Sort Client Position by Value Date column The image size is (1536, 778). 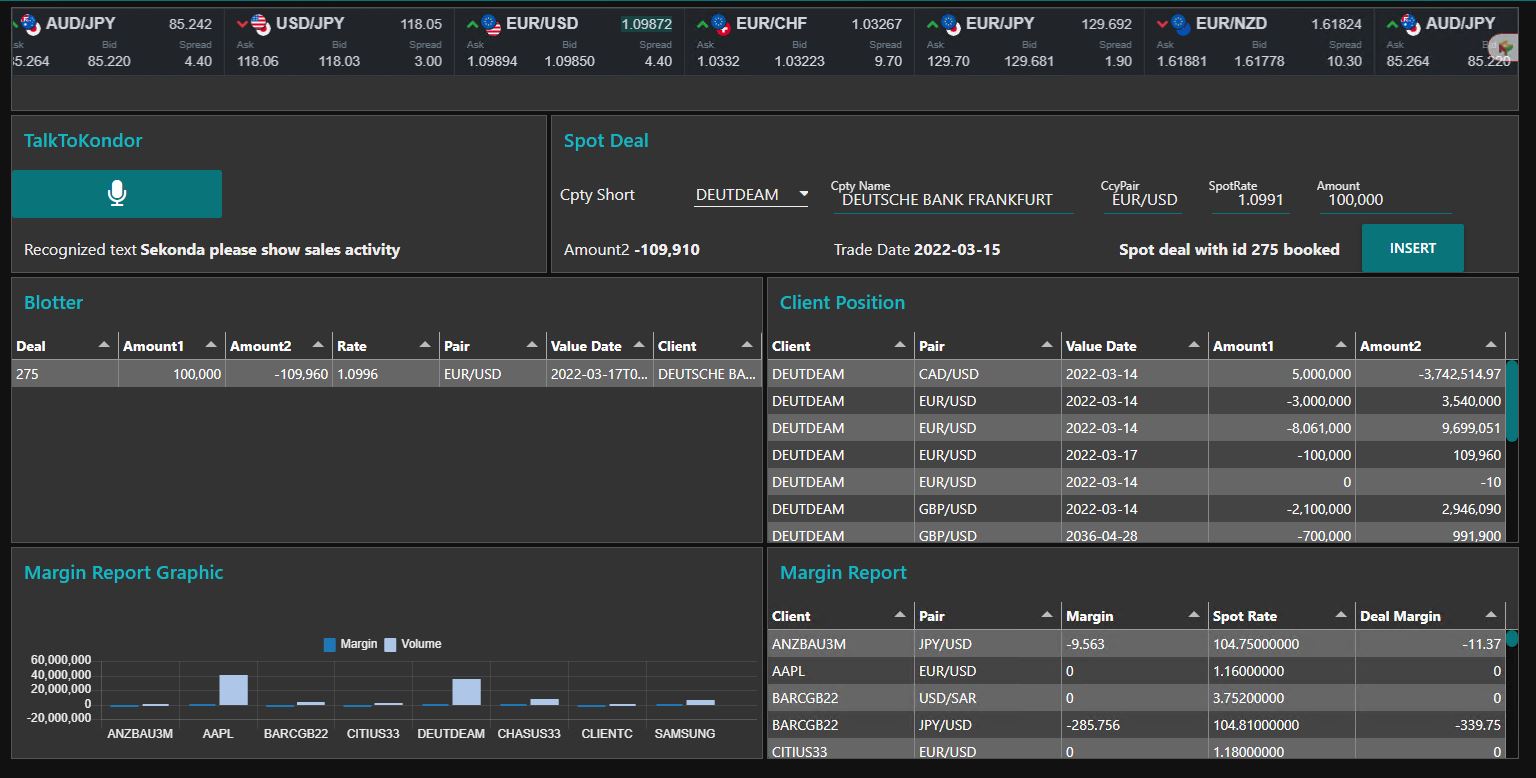click(1134, 346)
